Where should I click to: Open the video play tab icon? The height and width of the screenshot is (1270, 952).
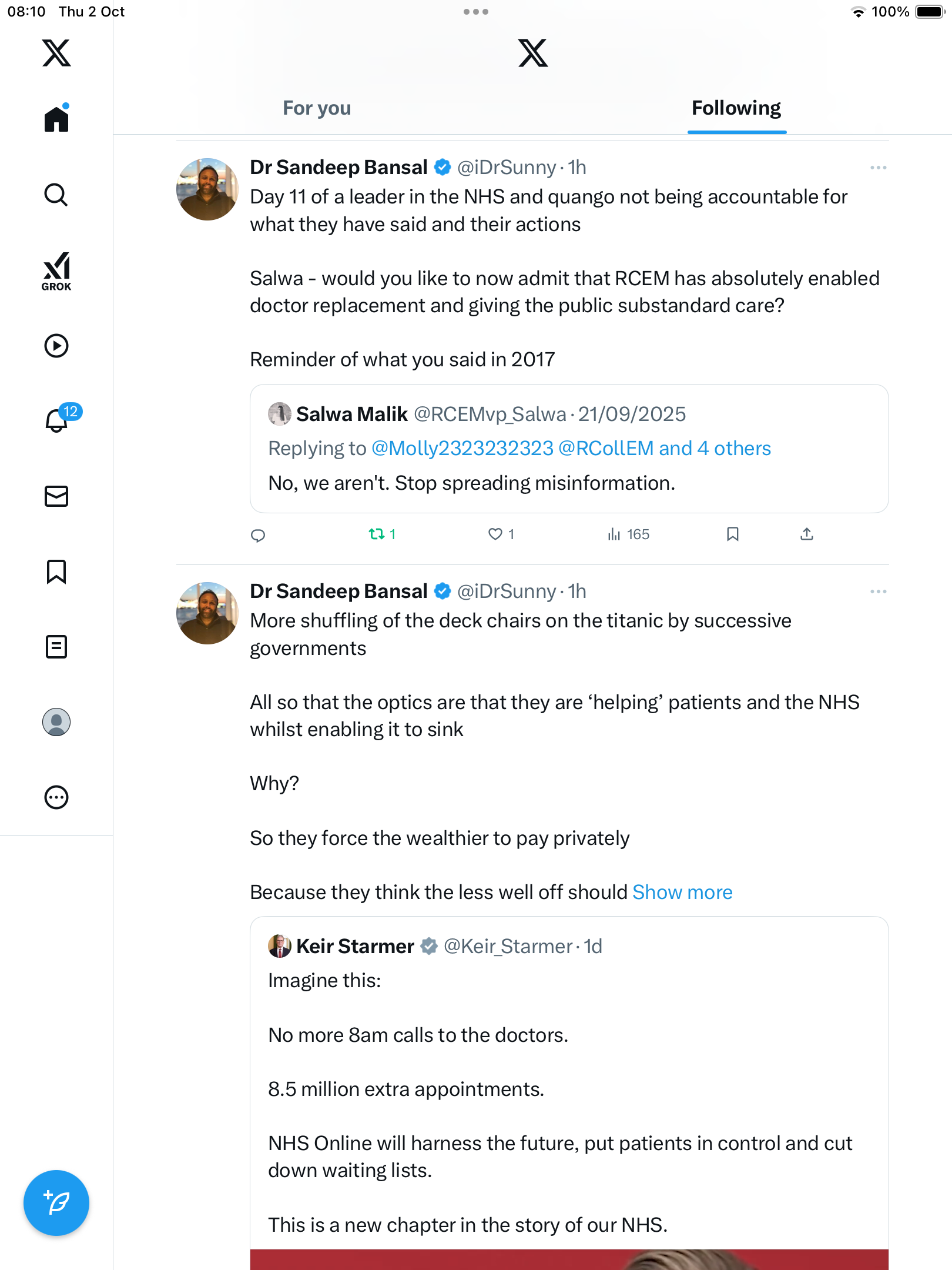[x=56, y=346]
